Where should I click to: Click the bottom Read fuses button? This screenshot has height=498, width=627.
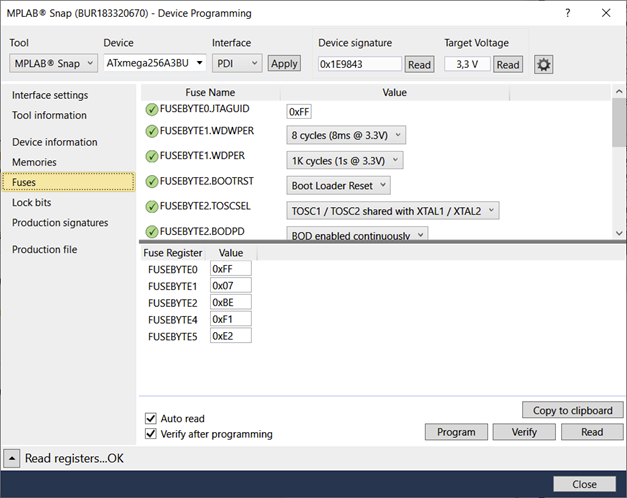click(x=592, y=432)
